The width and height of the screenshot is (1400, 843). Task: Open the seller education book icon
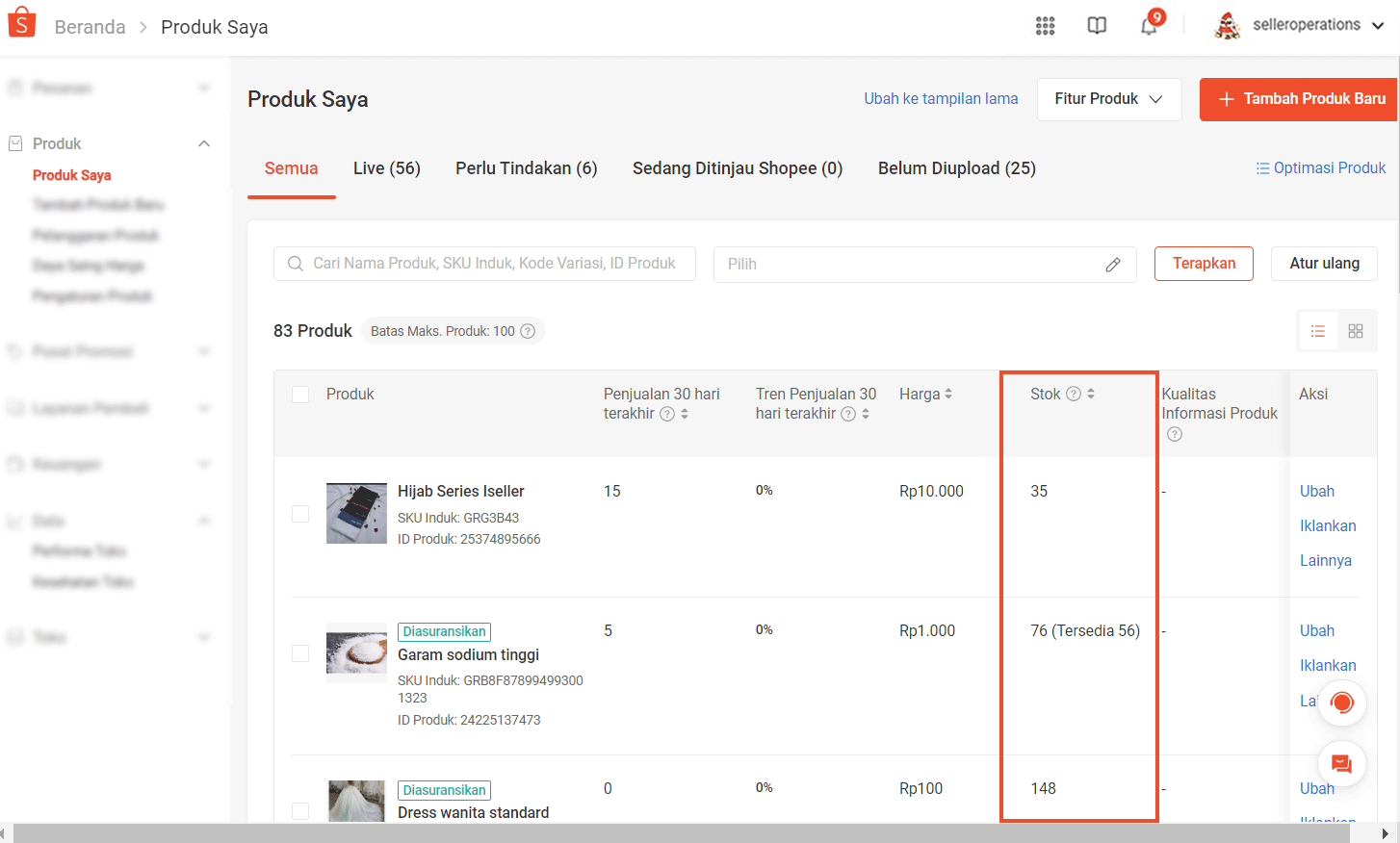click(x=1097, y=26)
